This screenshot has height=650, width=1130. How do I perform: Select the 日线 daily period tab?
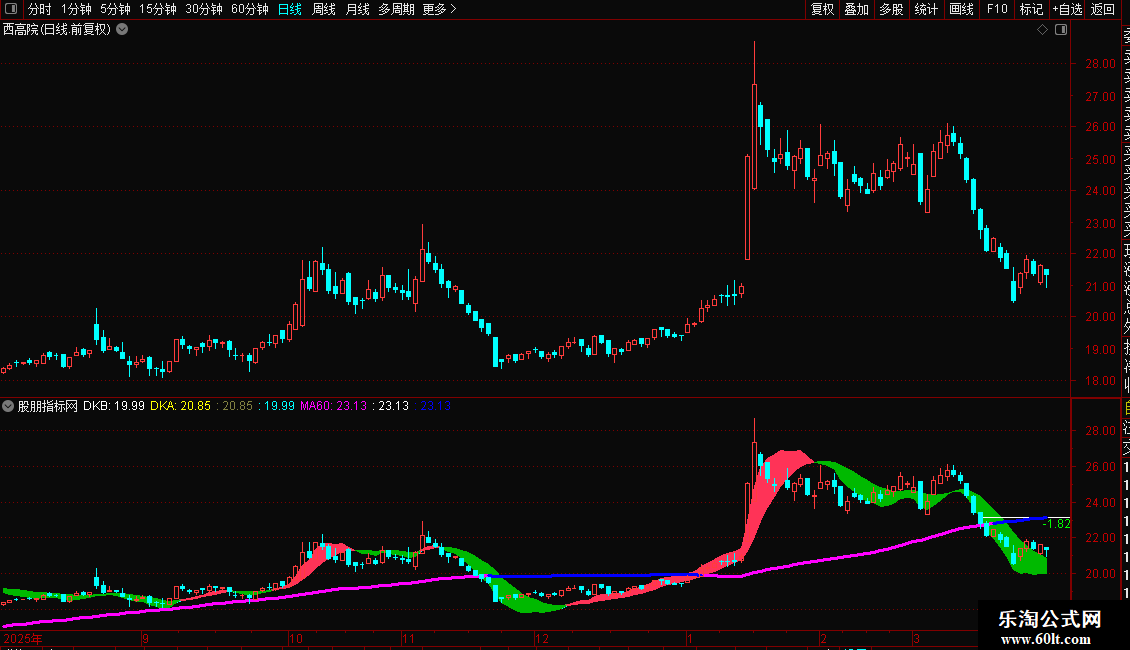click(290, 9)
